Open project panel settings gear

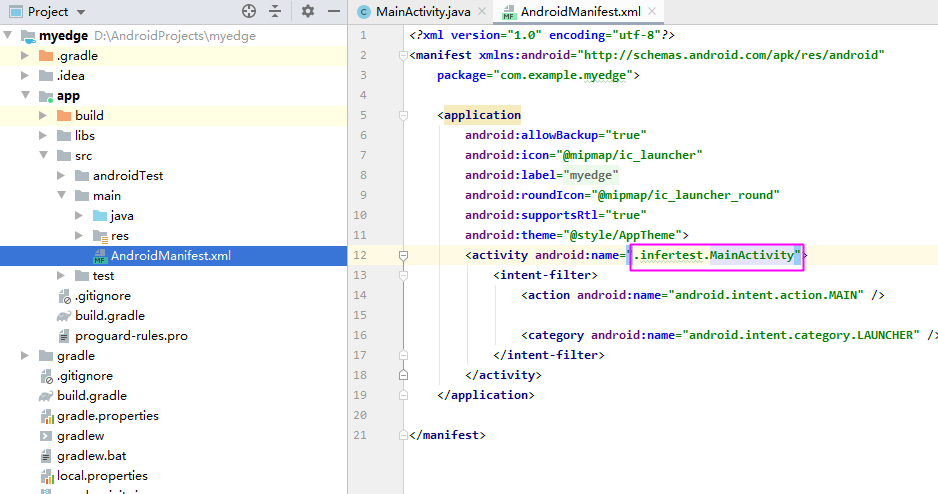[x=307, y=11]
